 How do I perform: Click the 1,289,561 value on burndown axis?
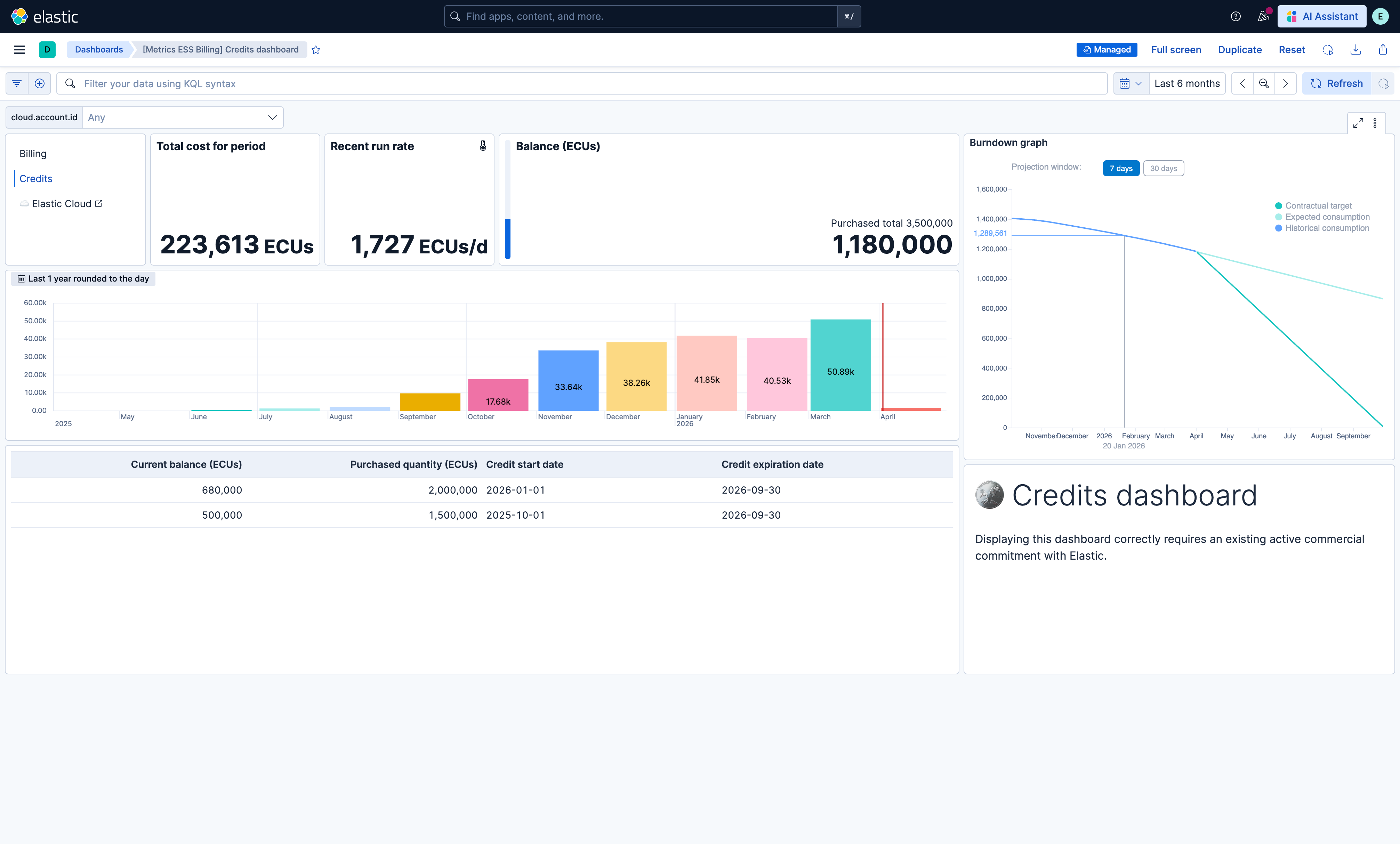990,233
